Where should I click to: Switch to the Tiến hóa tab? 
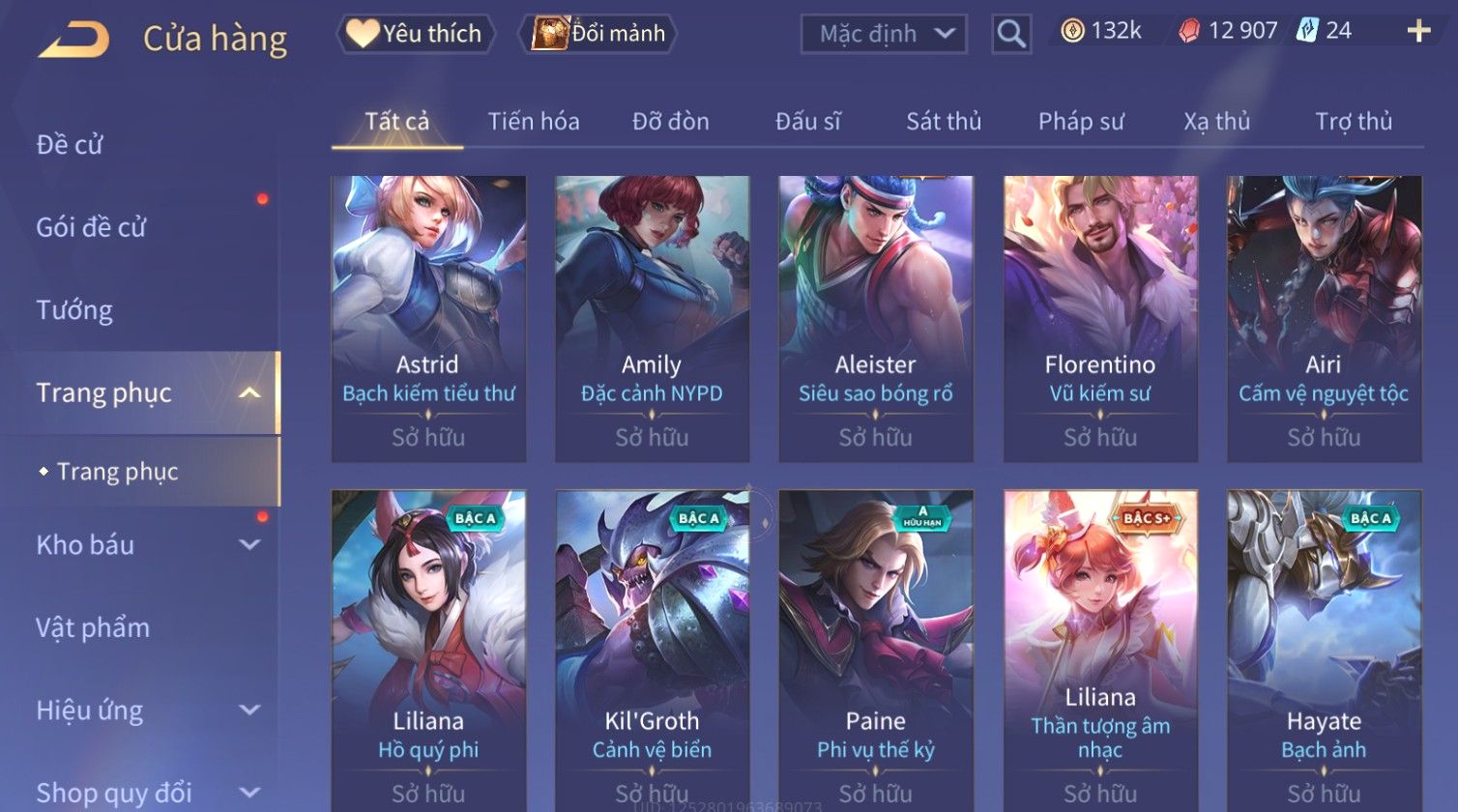[534, 122]
